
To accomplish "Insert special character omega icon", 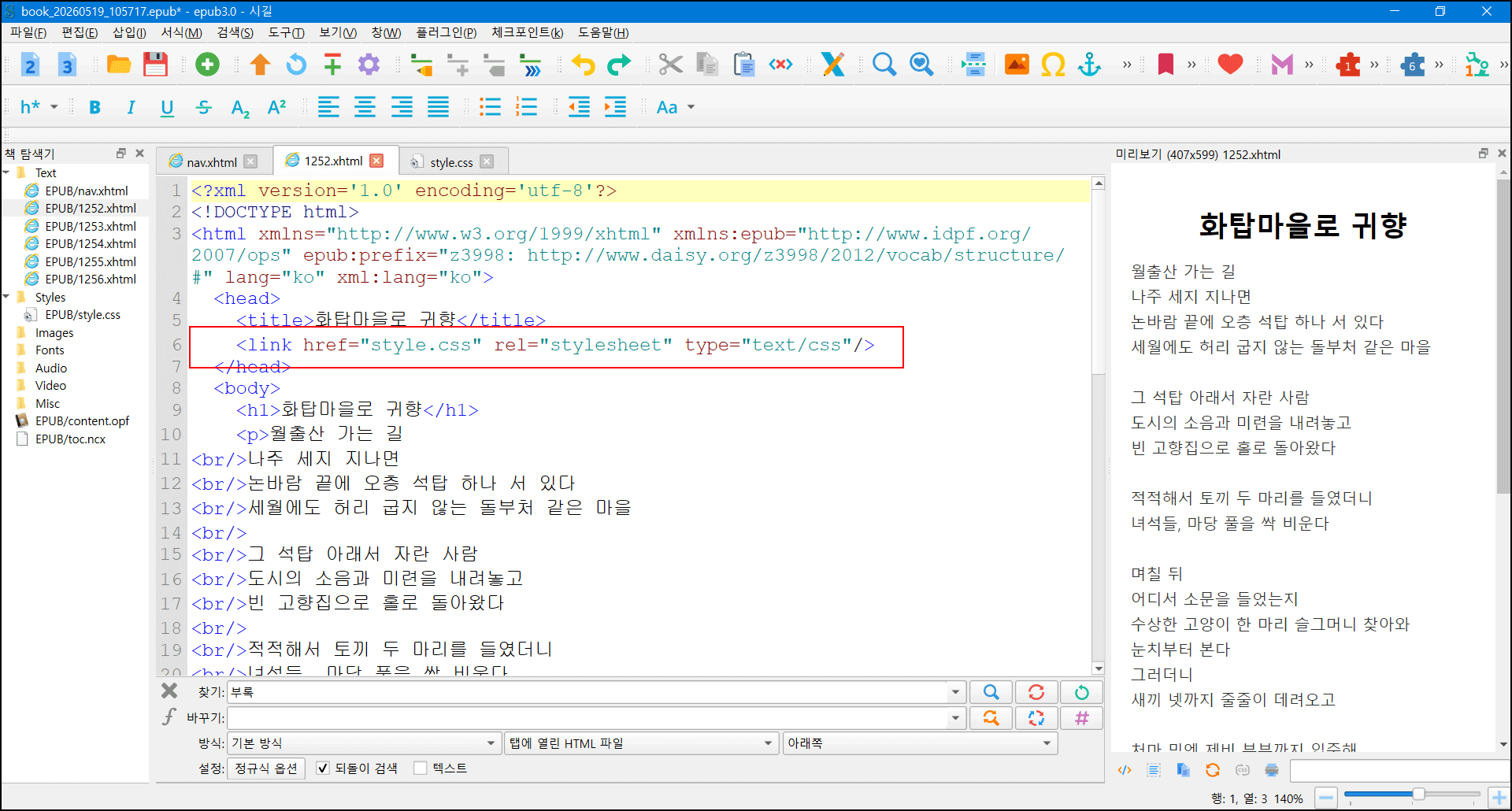I will click(1053, 65).
